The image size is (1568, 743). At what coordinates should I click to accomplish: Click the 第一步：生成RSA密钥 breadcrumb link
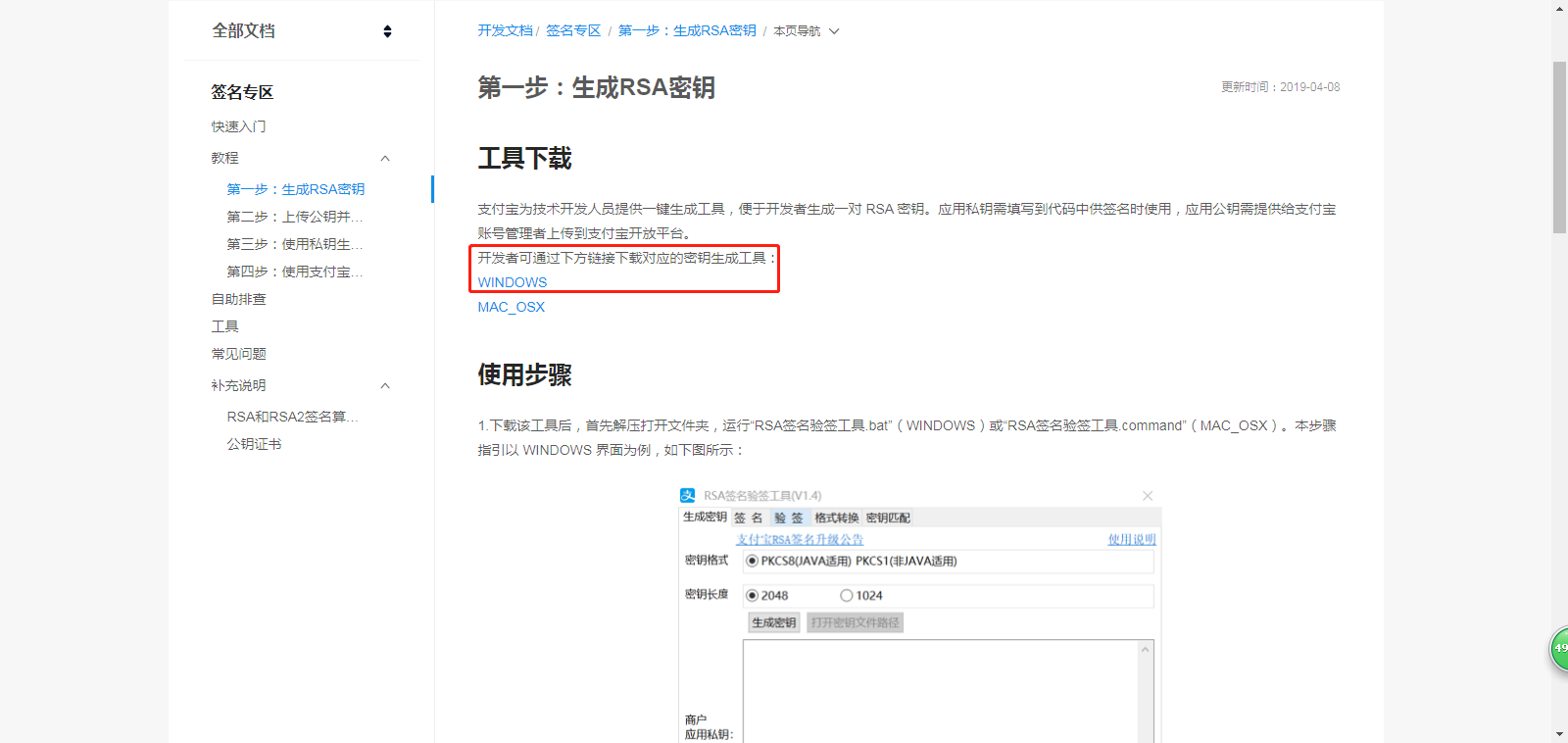(687, 30)
